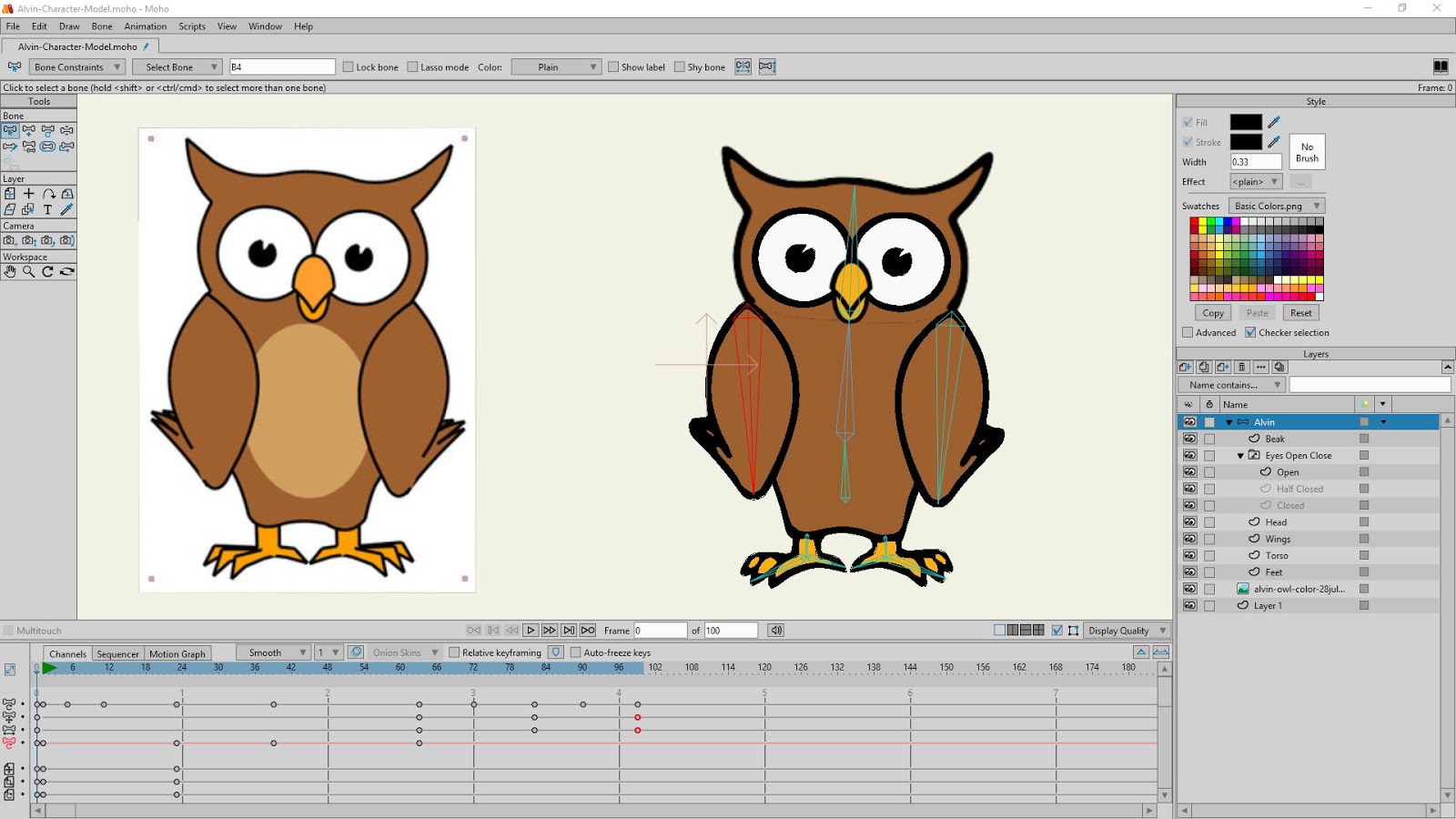The height and width of the screenshot is (819, 1456).
Task: Click the Delete Layer trash icon
Action: pyautogui.click(x=1242, y=368)
